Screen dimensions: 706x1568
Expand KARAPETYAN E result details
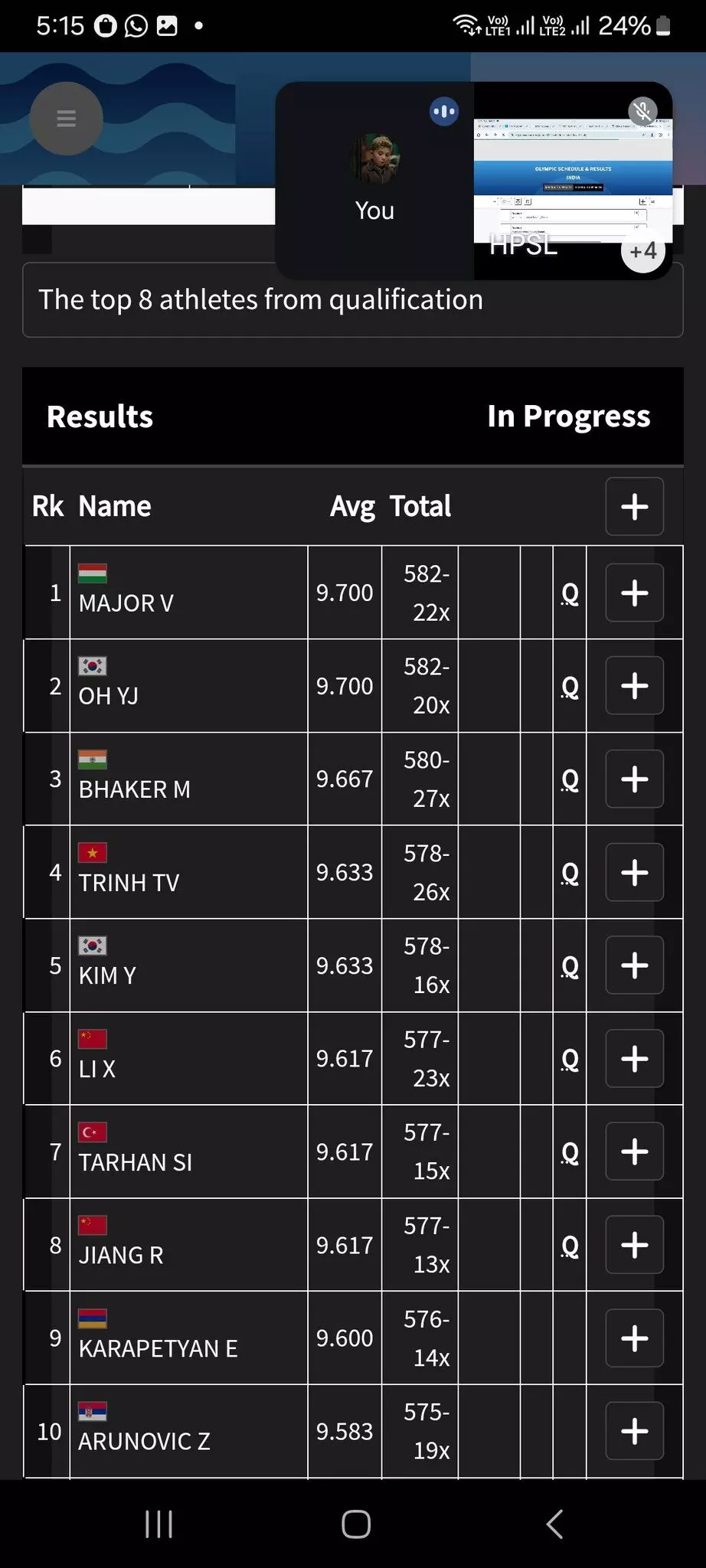click(x=634, y=1338)
